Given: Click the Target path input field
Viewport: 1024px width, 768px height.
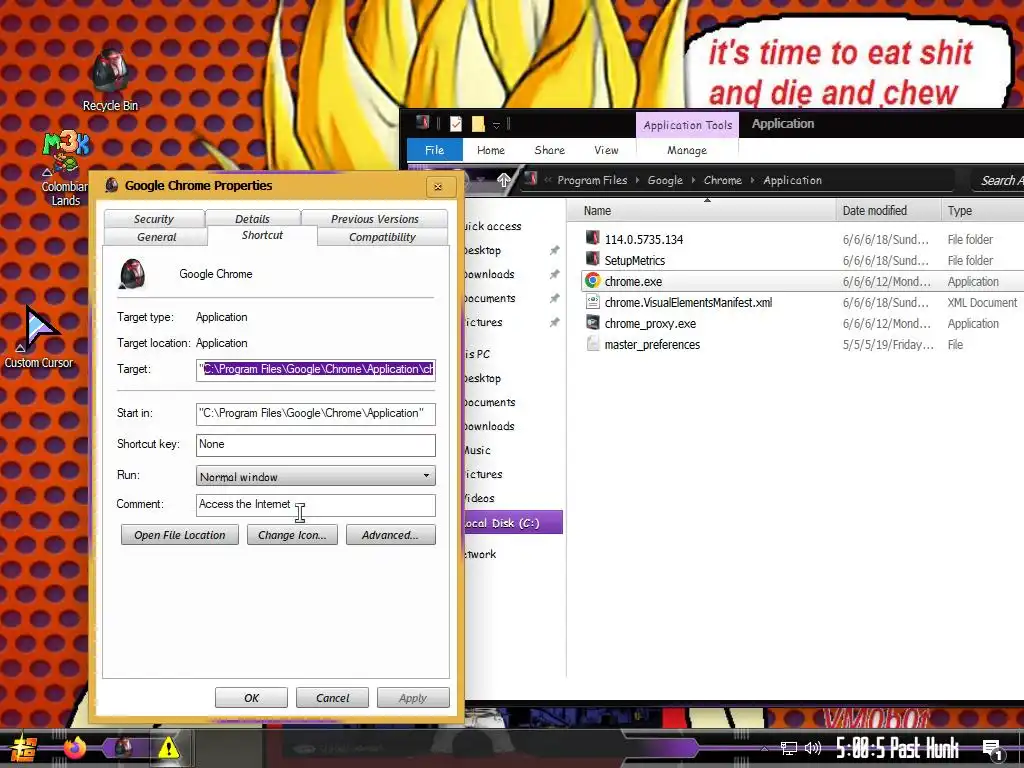Looking at the screenshot, I should (315, 370).
